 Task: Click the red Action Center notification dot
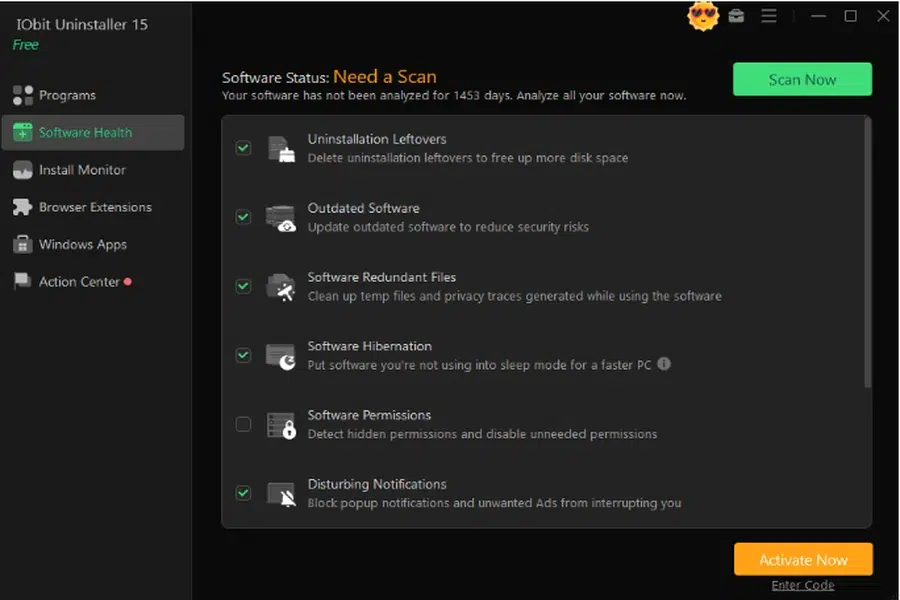click(127, 281)
